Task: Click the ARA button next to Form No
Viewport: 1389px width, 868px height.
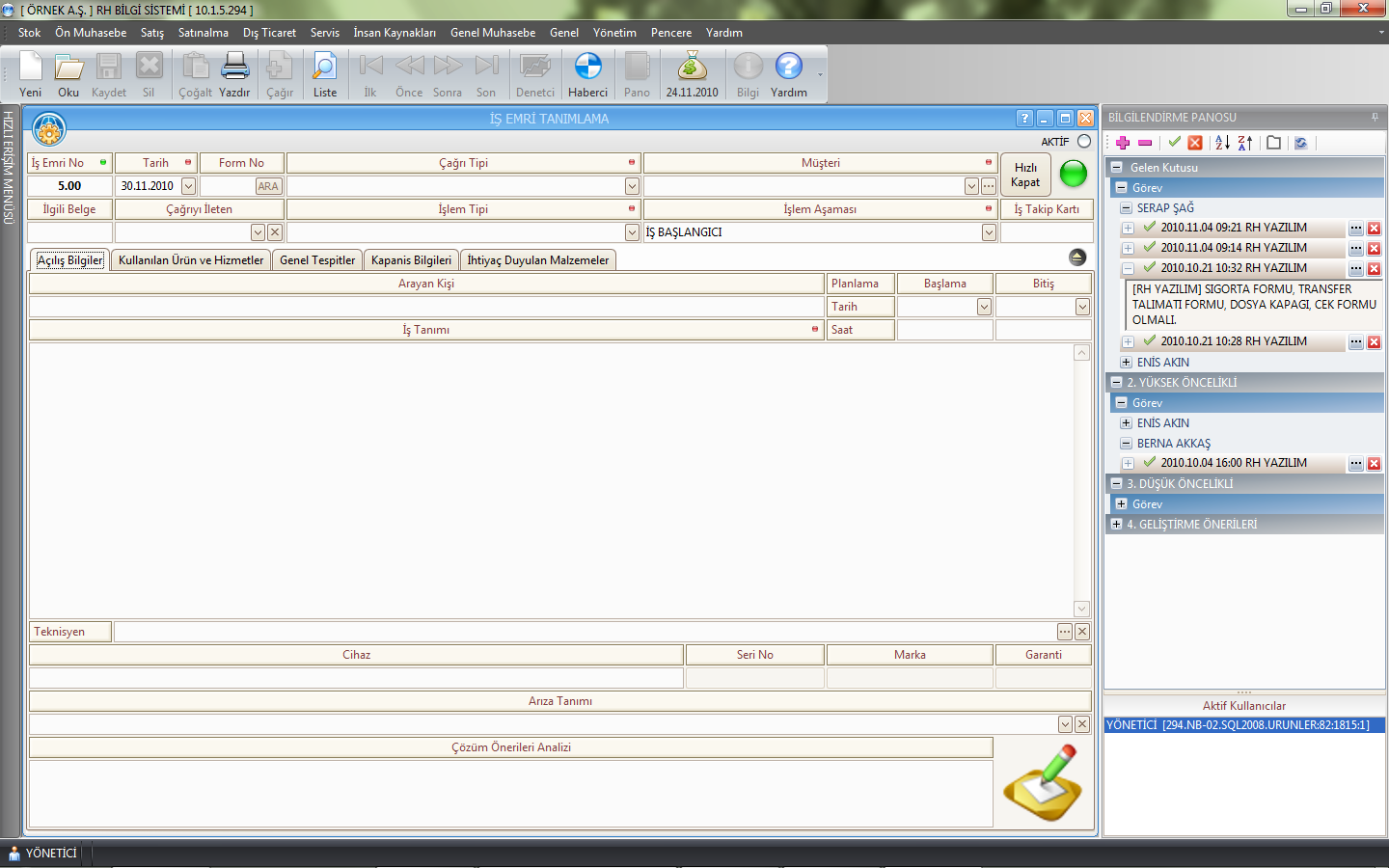Action: [268, 186]
